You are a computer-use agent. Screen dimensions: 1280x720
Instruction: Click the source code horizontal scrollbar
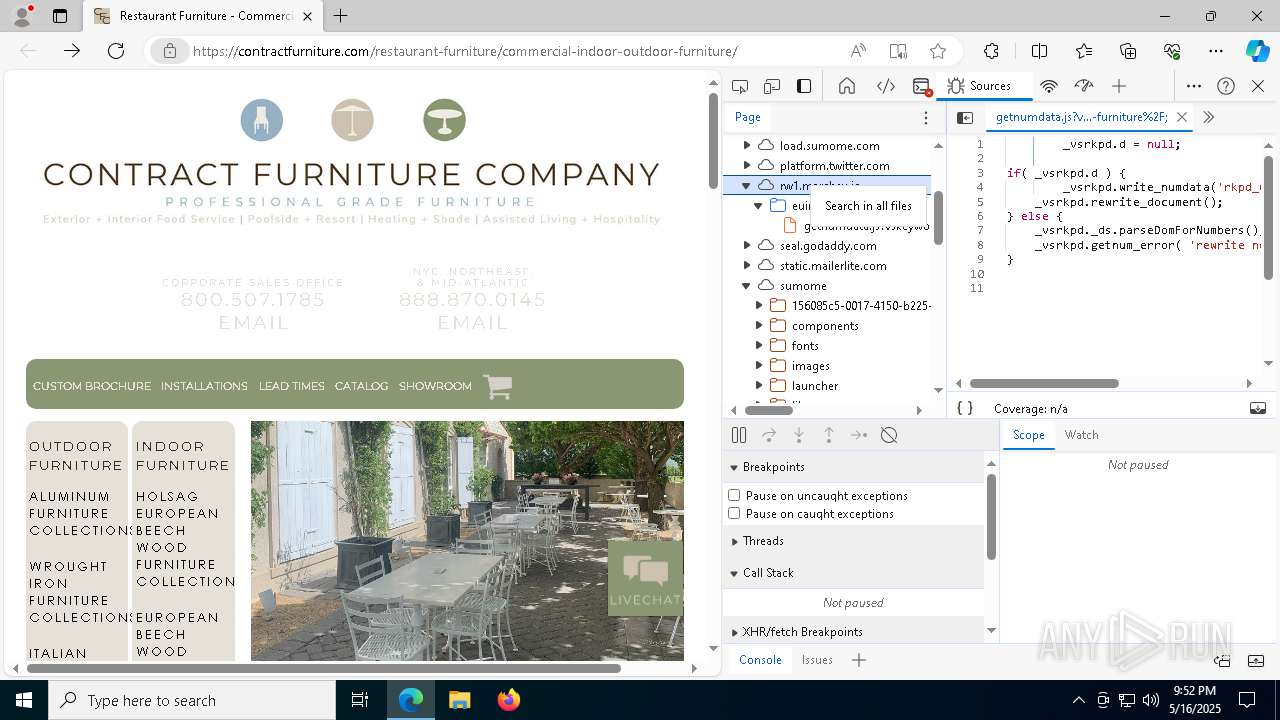(1044, 383)
